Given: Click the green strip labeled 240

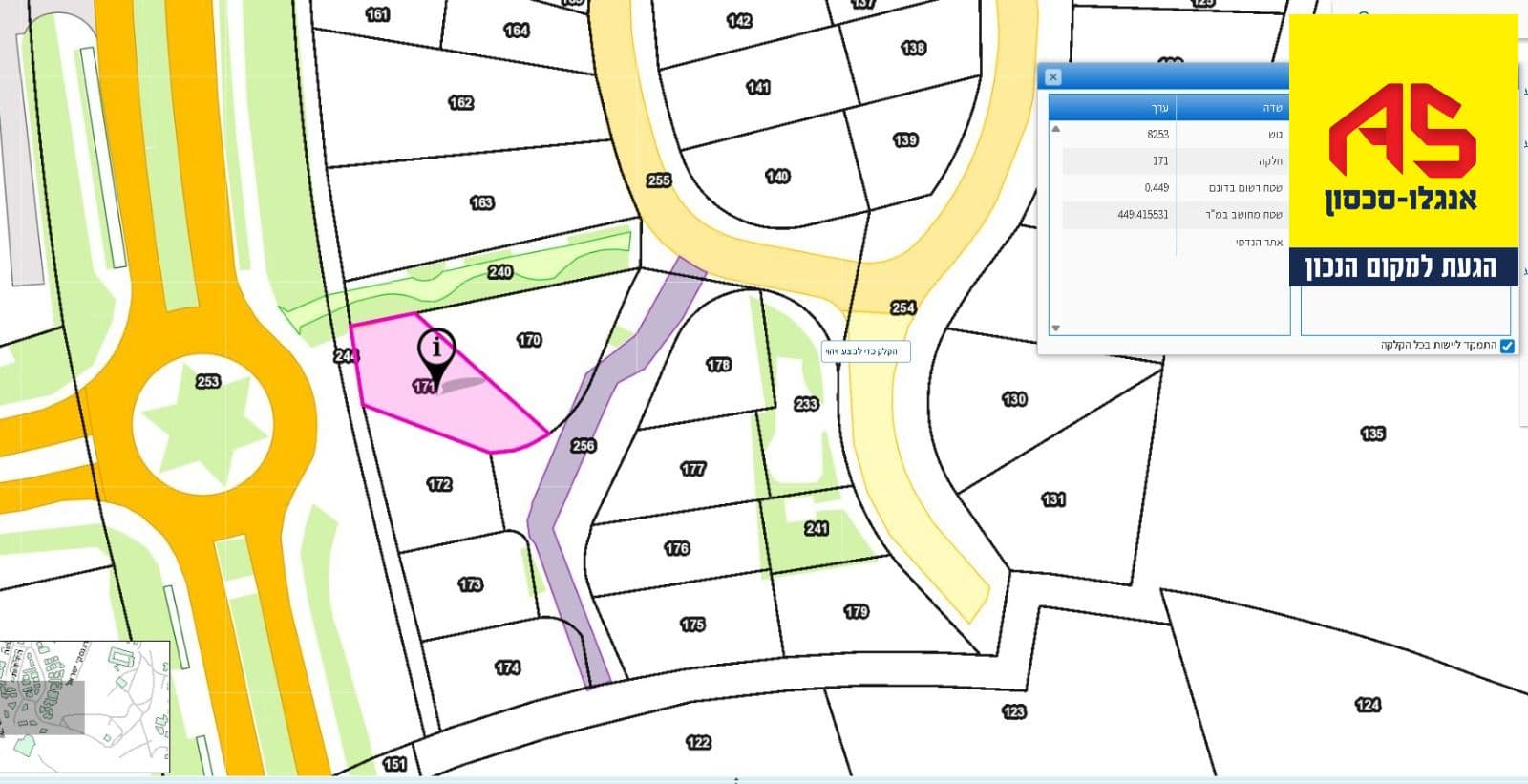Looking at the screenshot, I should (499, 272).
